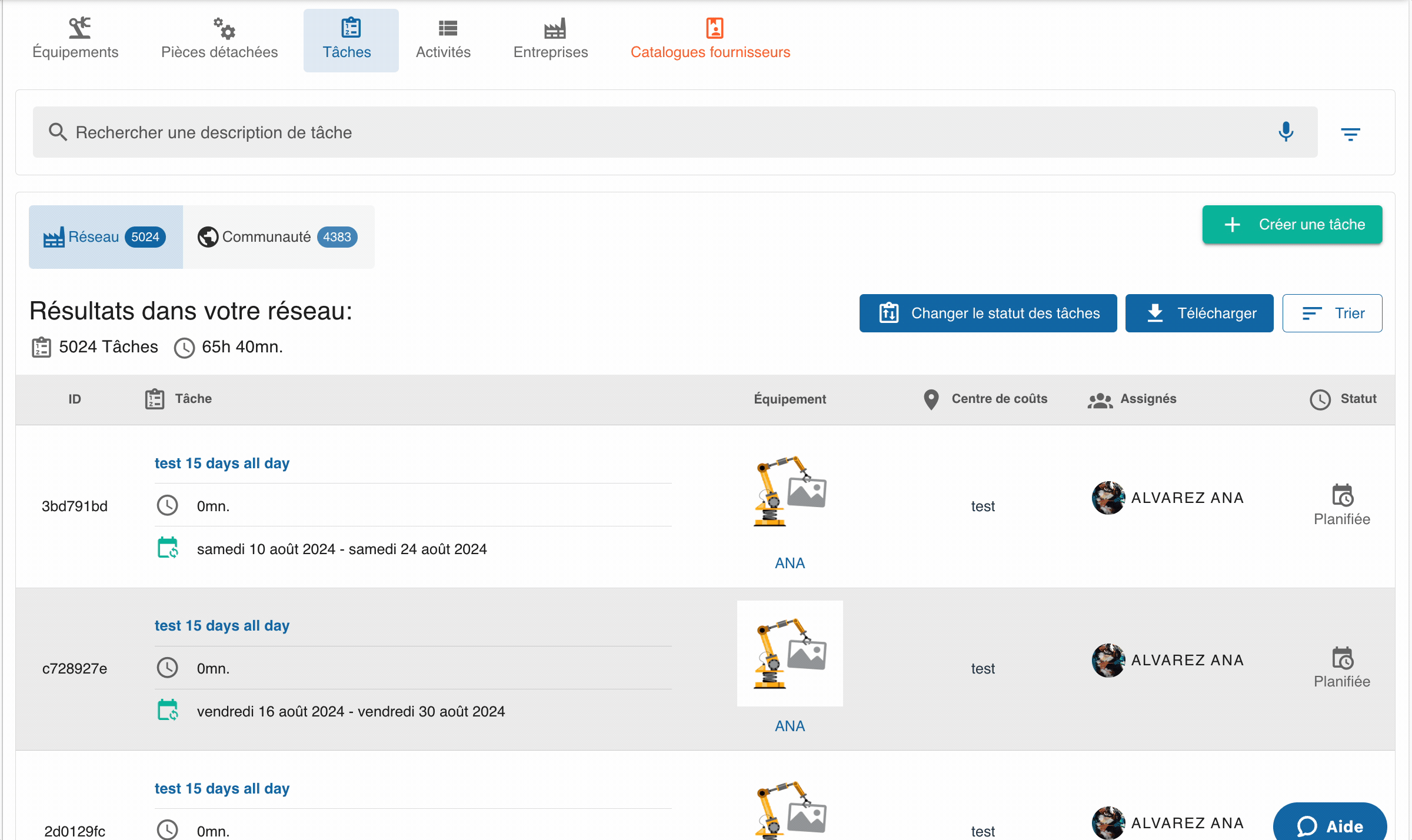Image resolution: width=1412 pixels, height=840 pixels.
Task: Click Changer le statut des tâches button
Action: tap(988, 313)
